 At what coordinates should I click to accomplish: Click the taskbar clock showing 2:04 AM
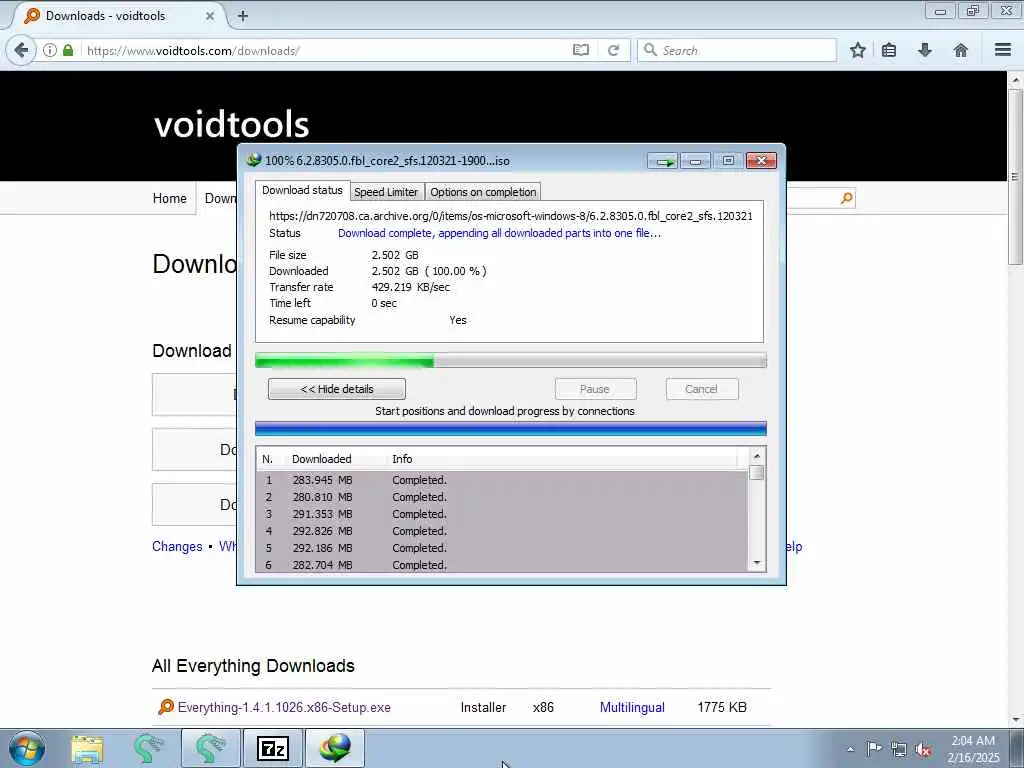pos(973,749)
